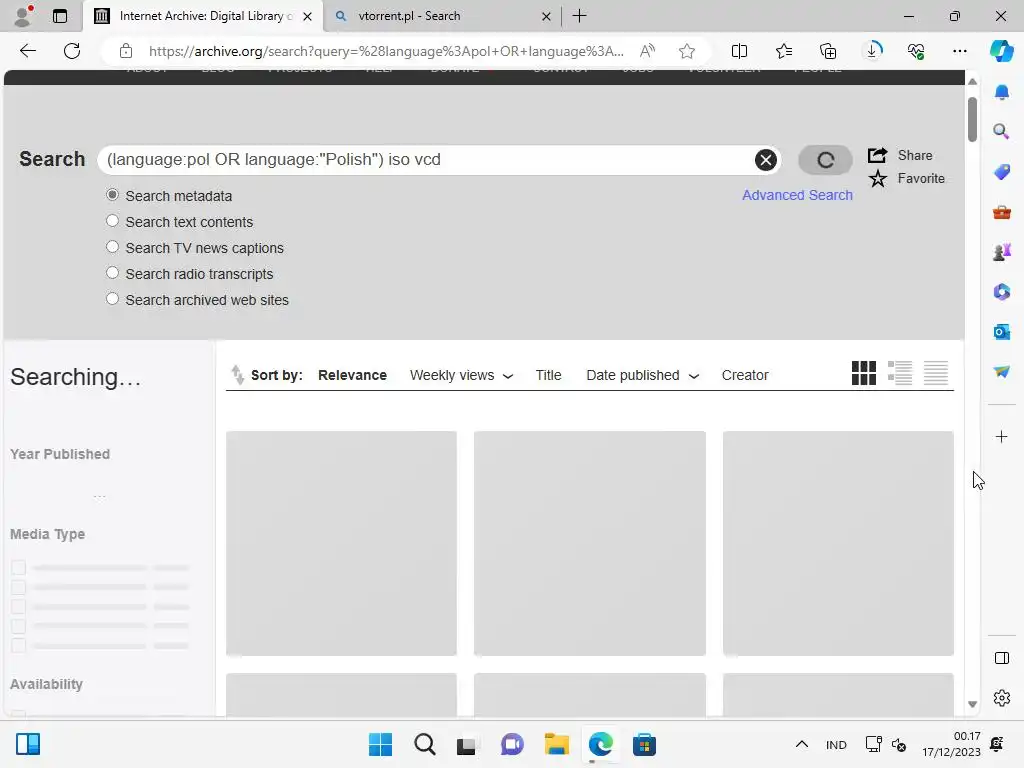Image resolution: width=1024 pixels, height=768 pixels.
Task: Open Settings and more menu
Action: click(x=959, y=51)
